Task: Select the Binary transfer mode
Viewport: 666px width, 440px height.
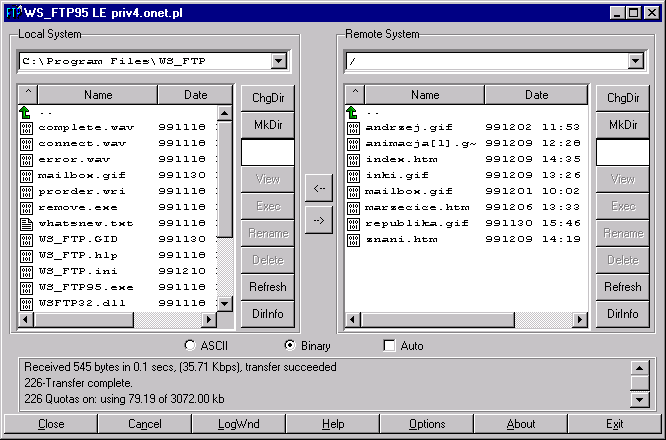Action: tap(290, 346)
